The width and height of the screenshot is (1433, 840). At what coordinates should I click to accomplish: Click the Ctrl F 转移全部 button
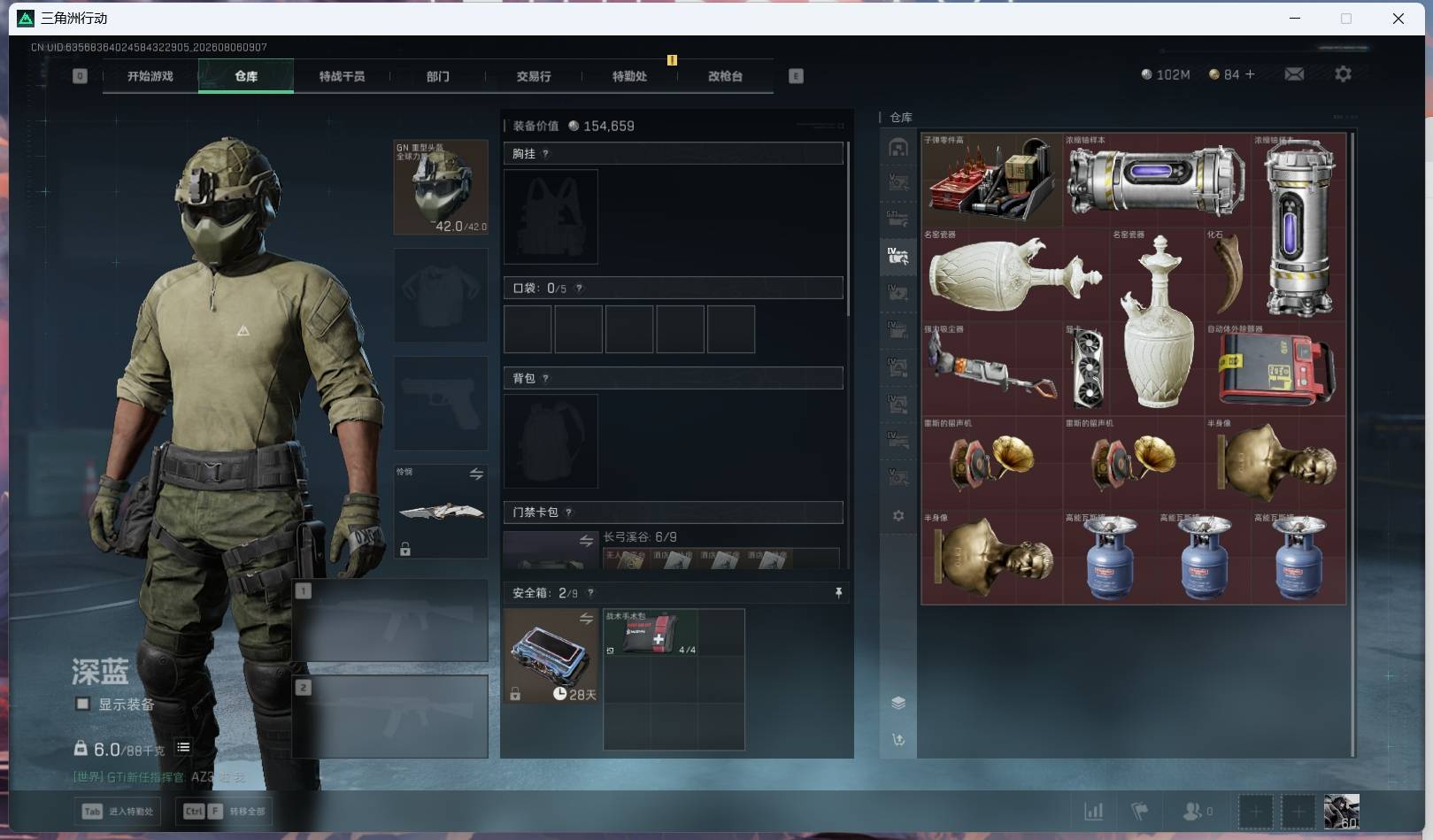(224, 811)
